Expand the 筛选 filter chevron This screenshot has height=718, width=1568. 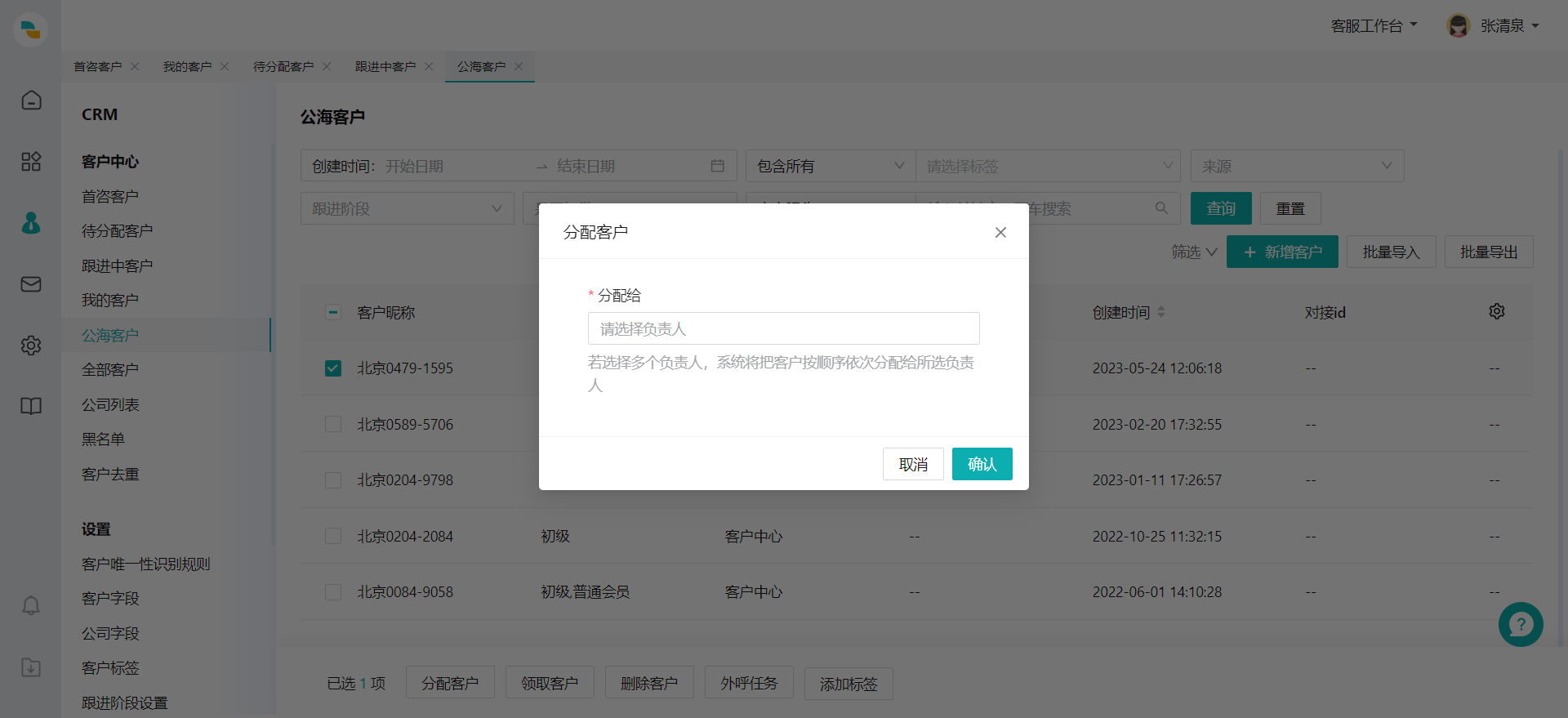pyautogui.click(x=1211, y=252)
